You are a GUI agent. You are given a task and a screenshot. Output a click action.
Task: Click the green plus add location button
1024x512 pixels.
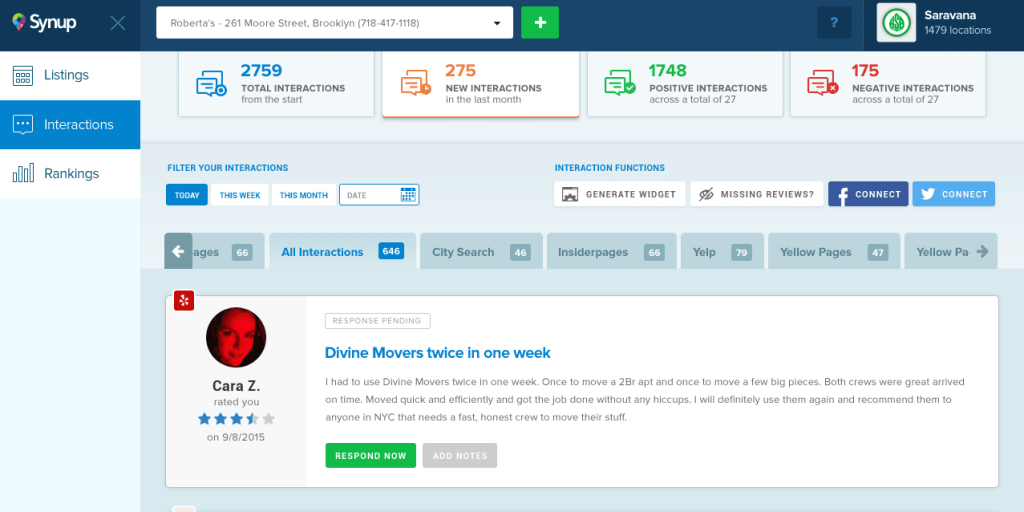[x=539, y=23]
